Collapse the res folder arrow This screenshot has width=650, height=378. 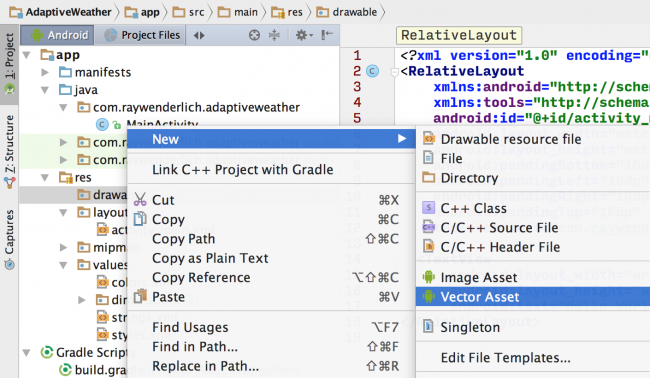tap(45, 178)
